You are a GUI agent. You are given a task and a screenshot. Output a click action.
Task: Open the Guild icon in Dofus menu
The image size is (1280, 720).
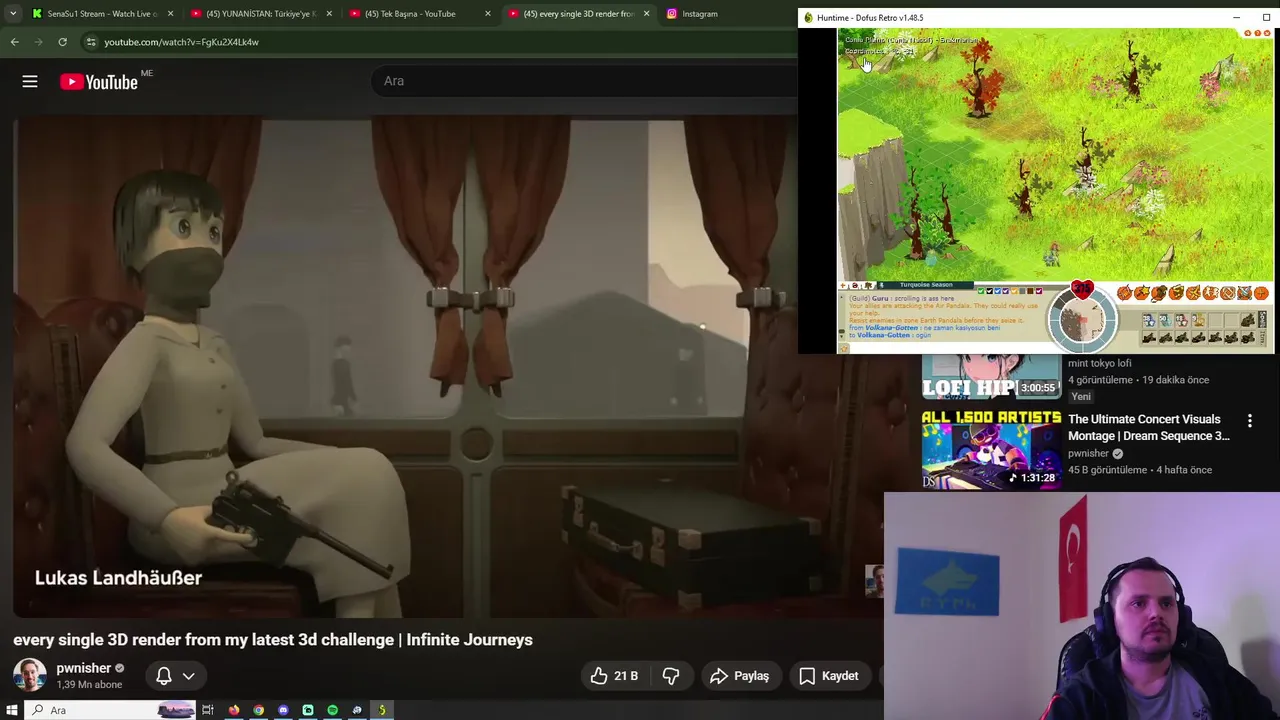click(1227, 294)
